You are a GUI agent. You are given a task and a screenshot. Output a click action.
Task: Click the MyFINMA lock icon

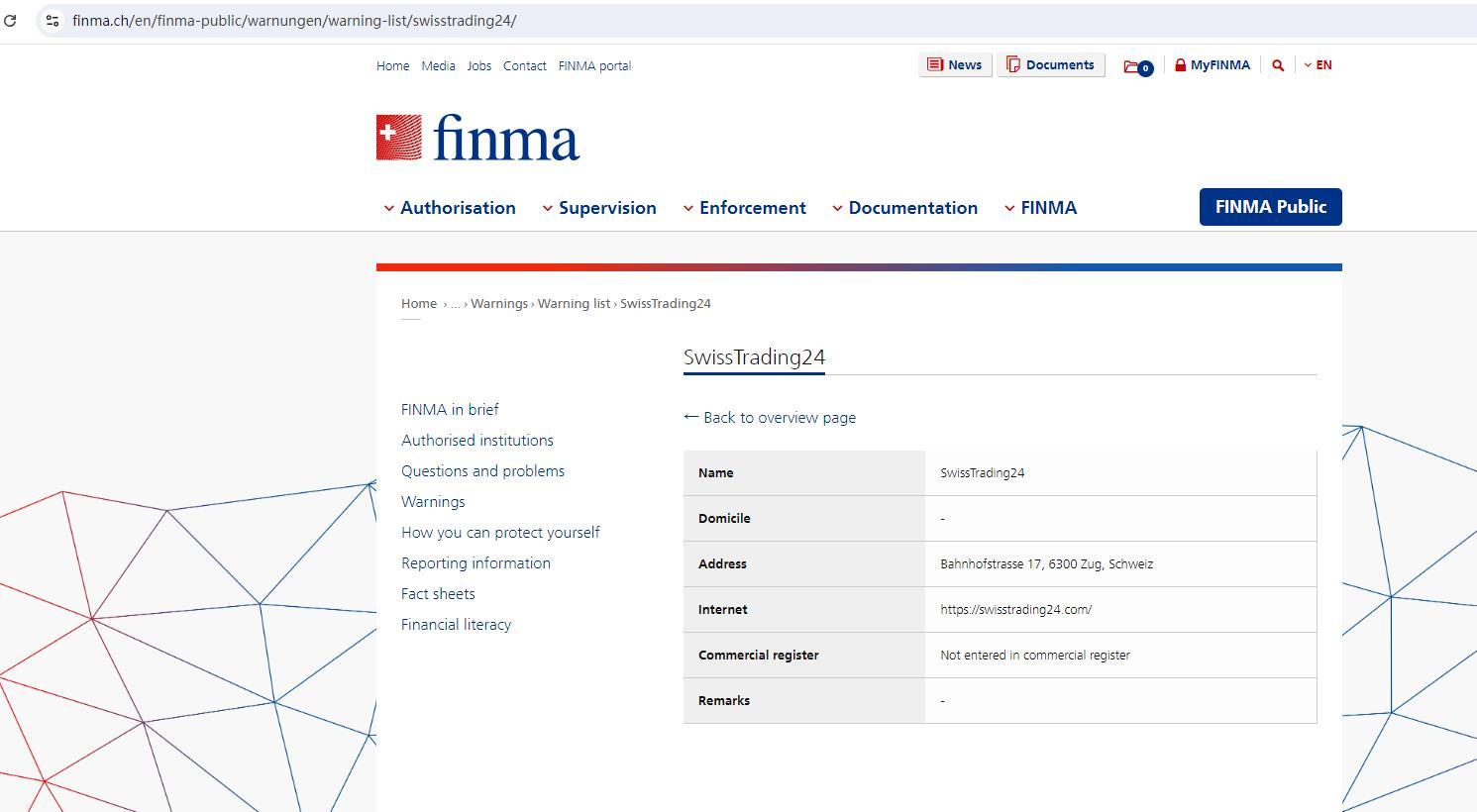tap(1180, 65)
